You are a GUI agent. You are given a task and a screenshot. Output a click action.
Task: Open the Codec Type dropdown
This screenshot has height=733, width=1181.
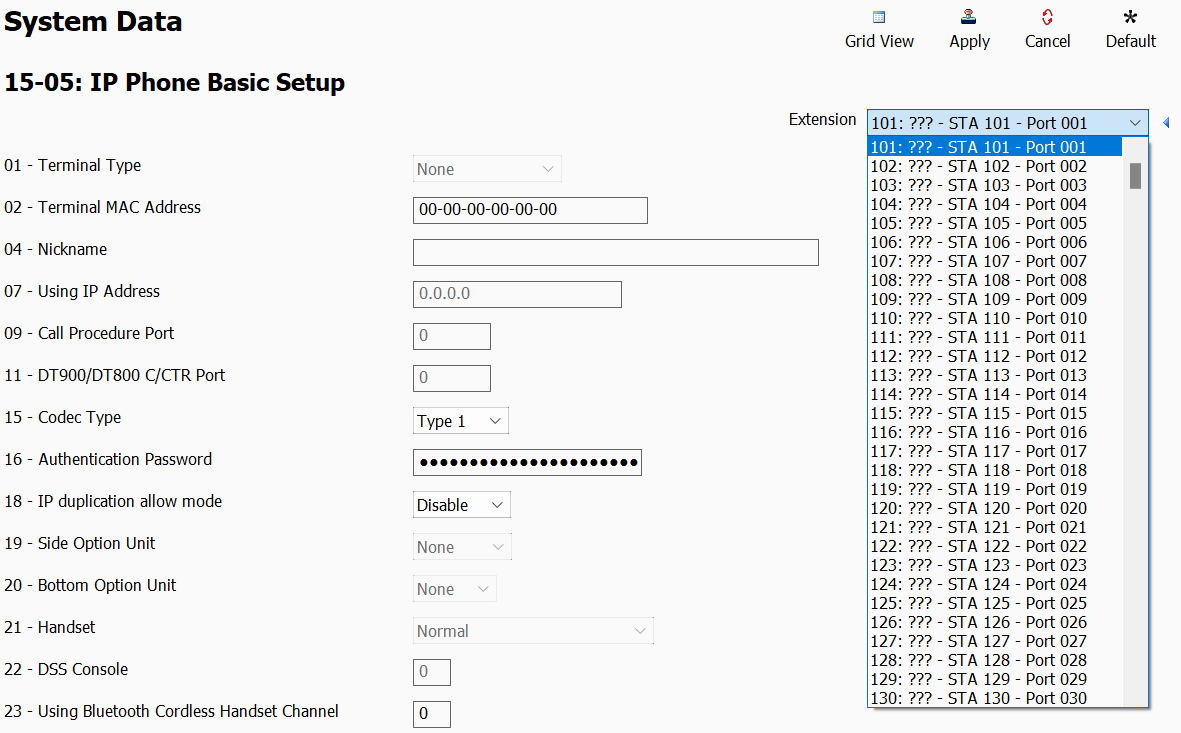[460, 420]
